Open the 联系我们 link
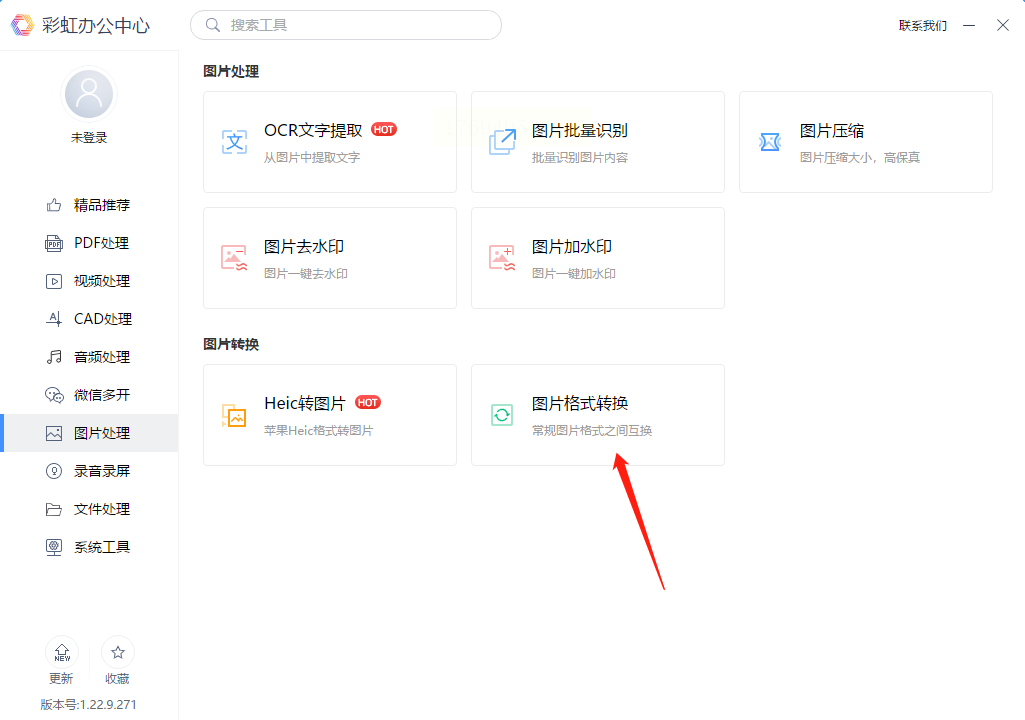This screenshot has width=1025, height=720. pyautogui.click(x=922, y=26)
